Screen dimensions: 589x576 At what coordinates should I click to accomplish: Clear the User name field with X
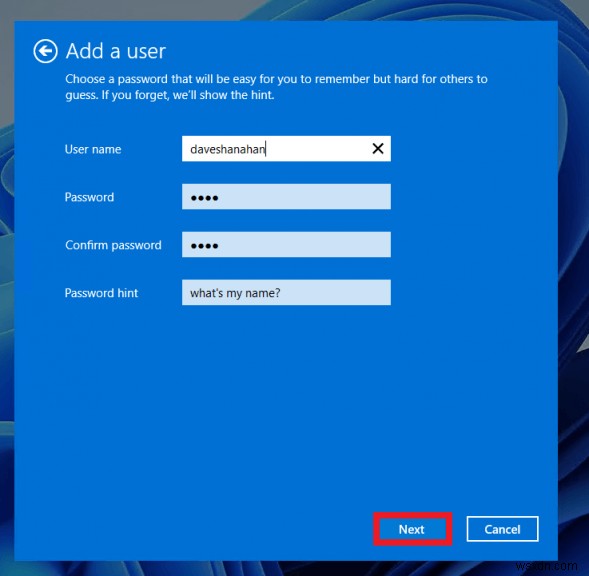[378, 149]
